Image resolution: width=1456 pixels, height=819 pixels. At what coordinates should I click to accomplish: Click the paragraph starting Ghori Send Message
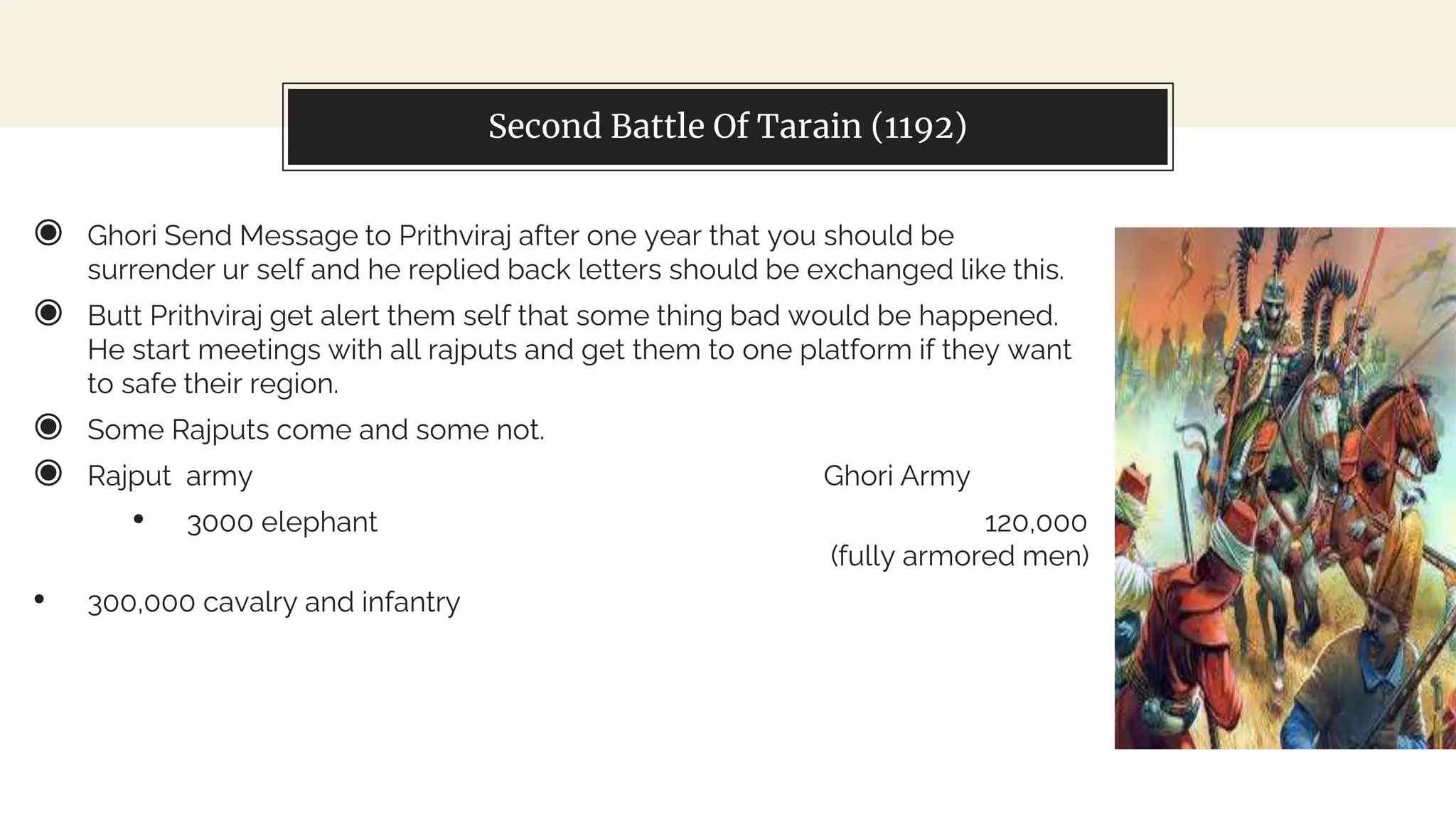576,252
